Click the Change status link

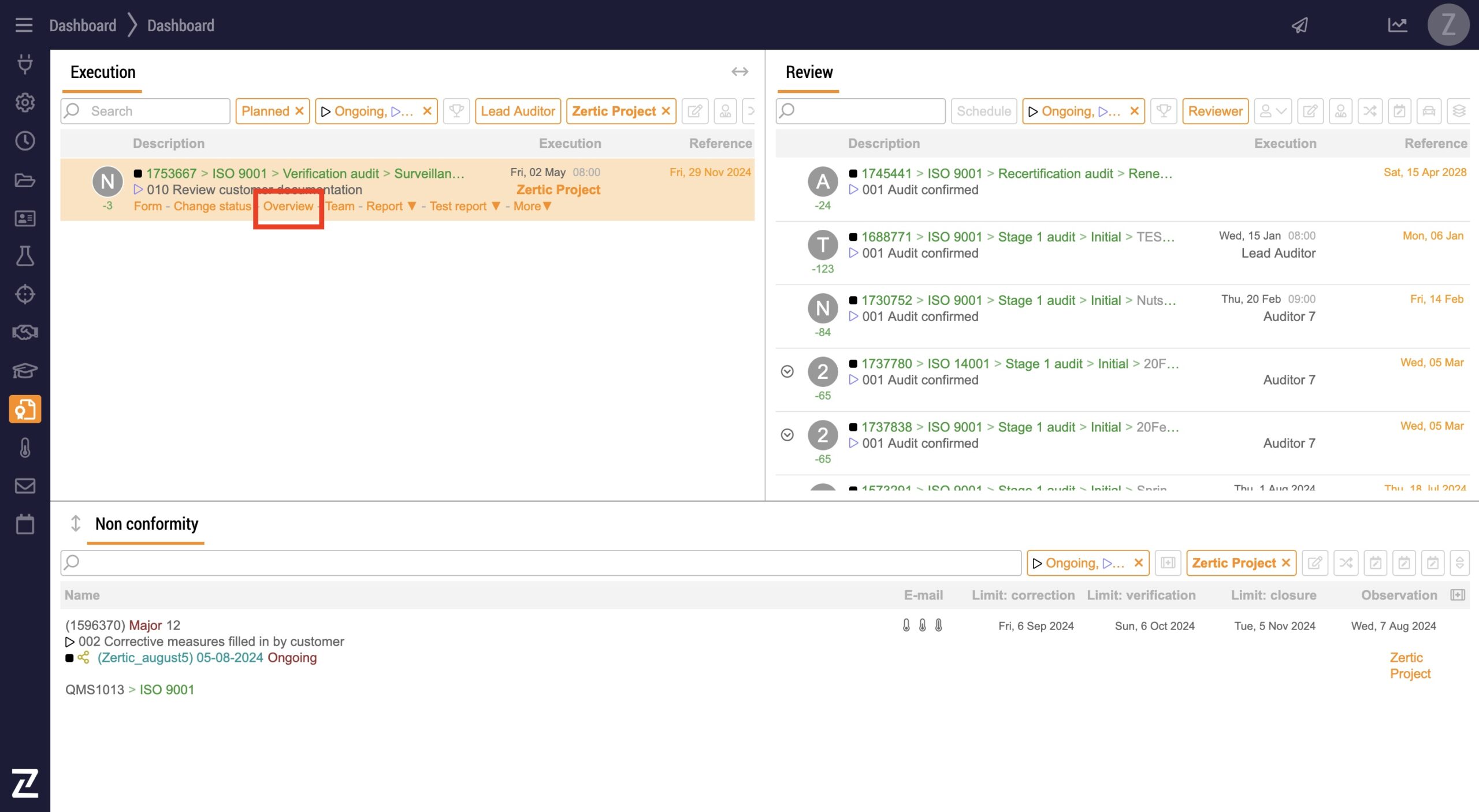coord(212,206)
